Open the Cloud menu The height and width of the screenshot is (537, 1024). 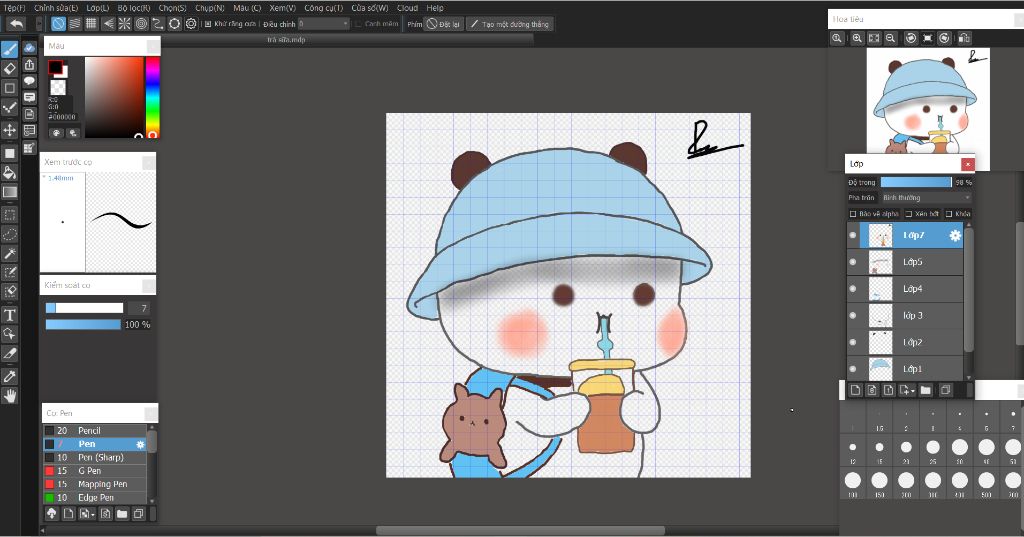point(408,8)
